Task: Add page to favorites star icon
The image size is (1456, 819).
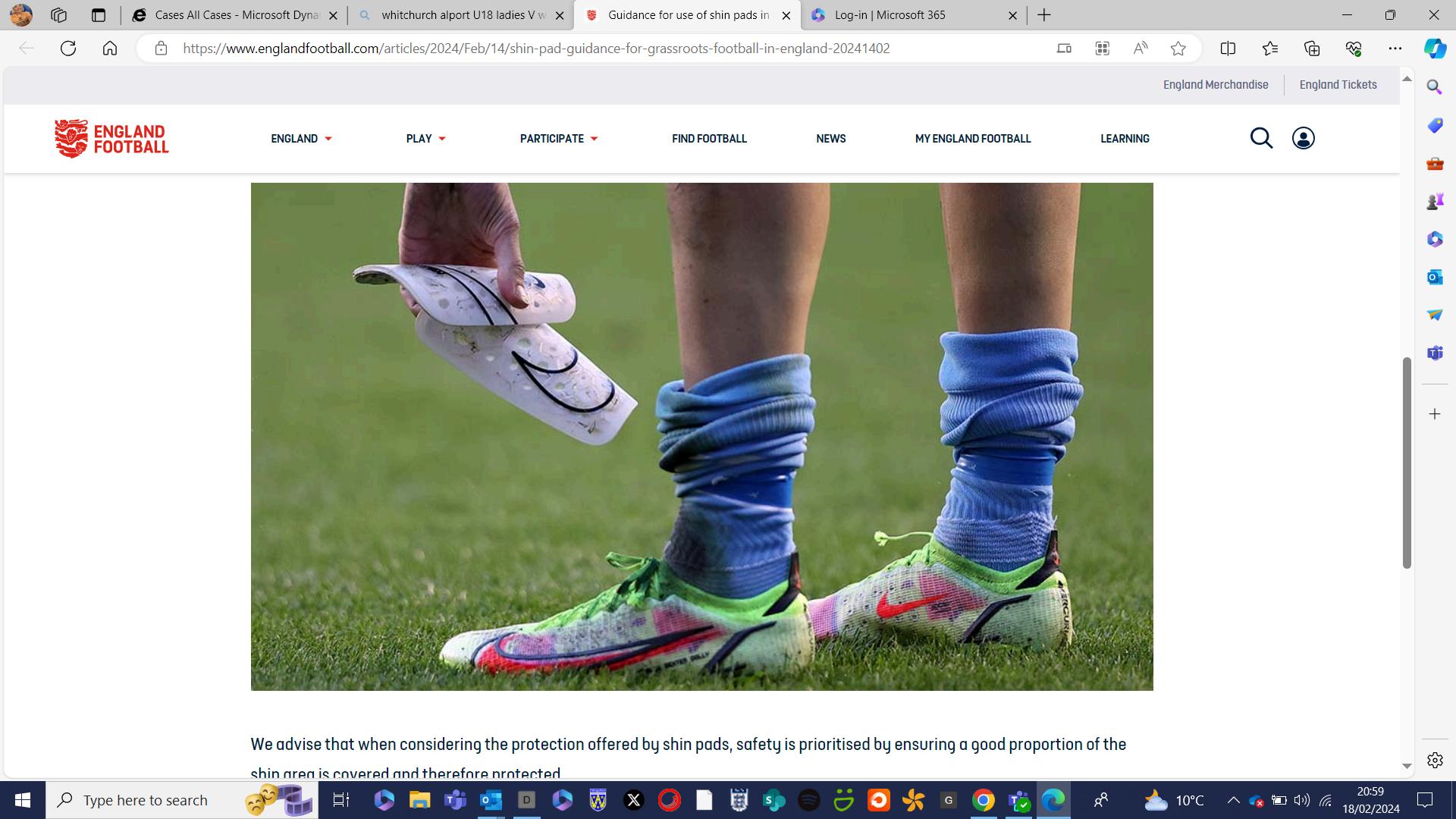Action: tap(1178, 49)
